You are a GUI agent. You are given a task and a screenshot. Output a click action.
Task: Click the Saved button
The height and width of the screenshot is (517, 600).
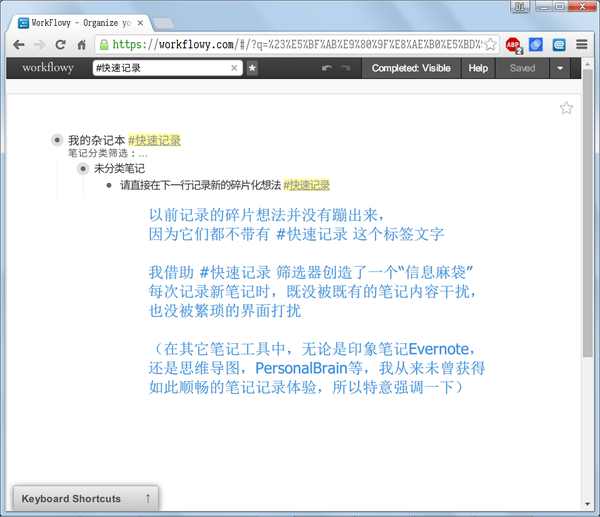pyautogui.click(x=522, y=68)
